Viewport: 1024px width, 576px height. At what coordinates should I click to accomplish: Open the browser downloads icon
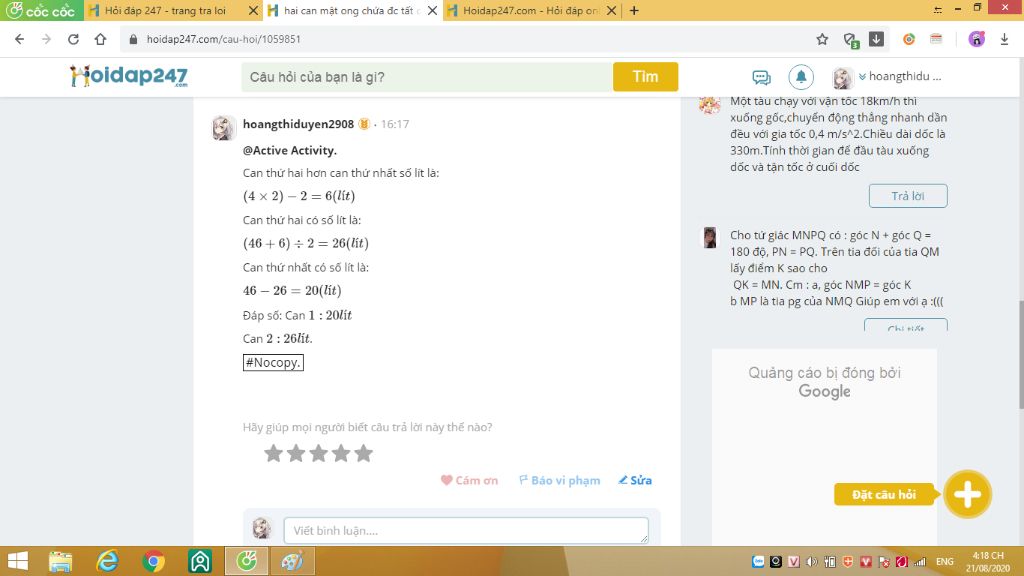tap(1004, 39)
